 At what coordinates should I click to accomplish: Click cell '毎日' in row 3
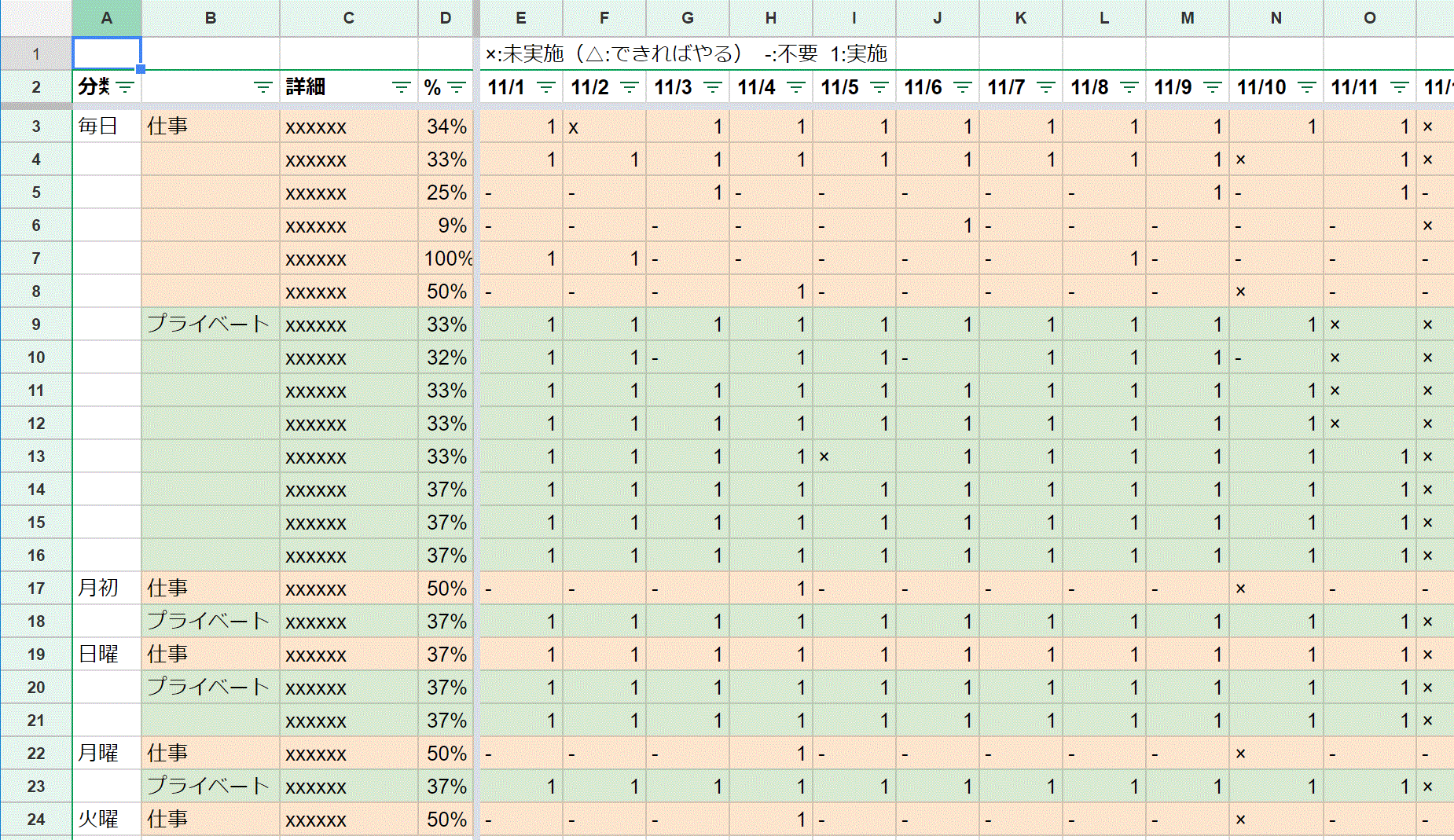[x=107, y=127]
